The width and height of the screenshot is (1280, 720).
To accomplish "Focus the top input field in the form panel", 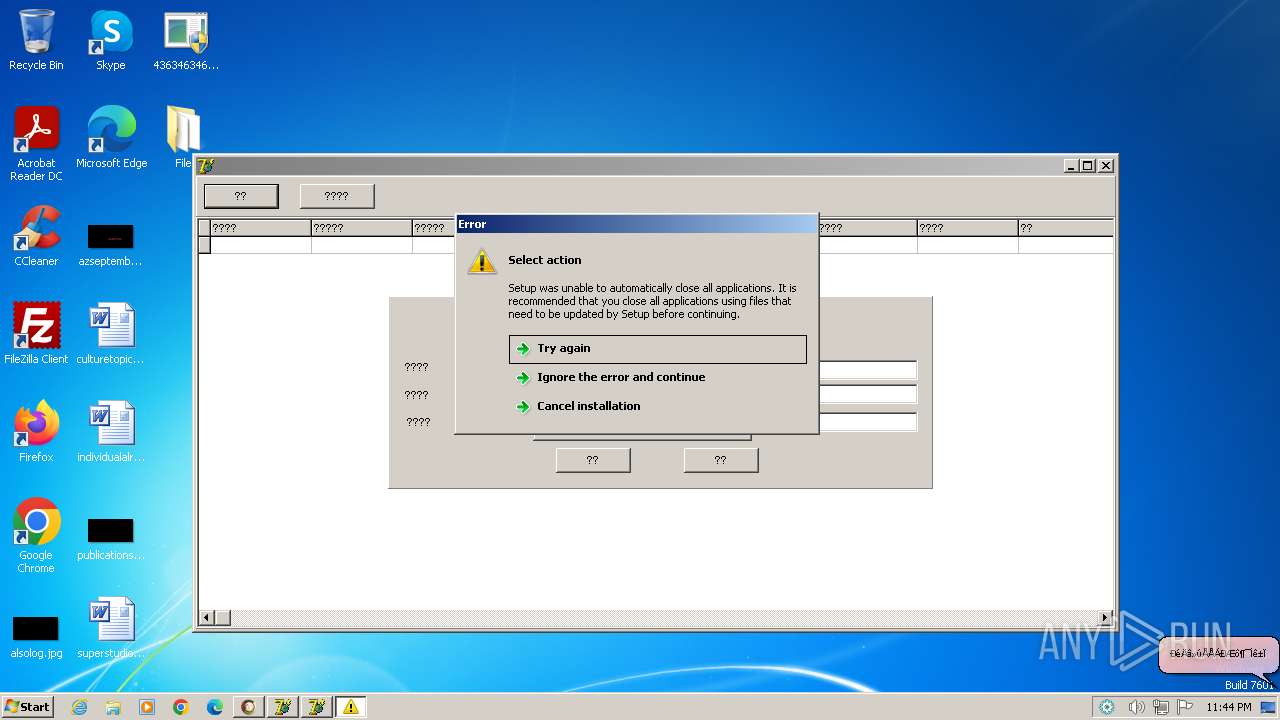I will [867, 370].
